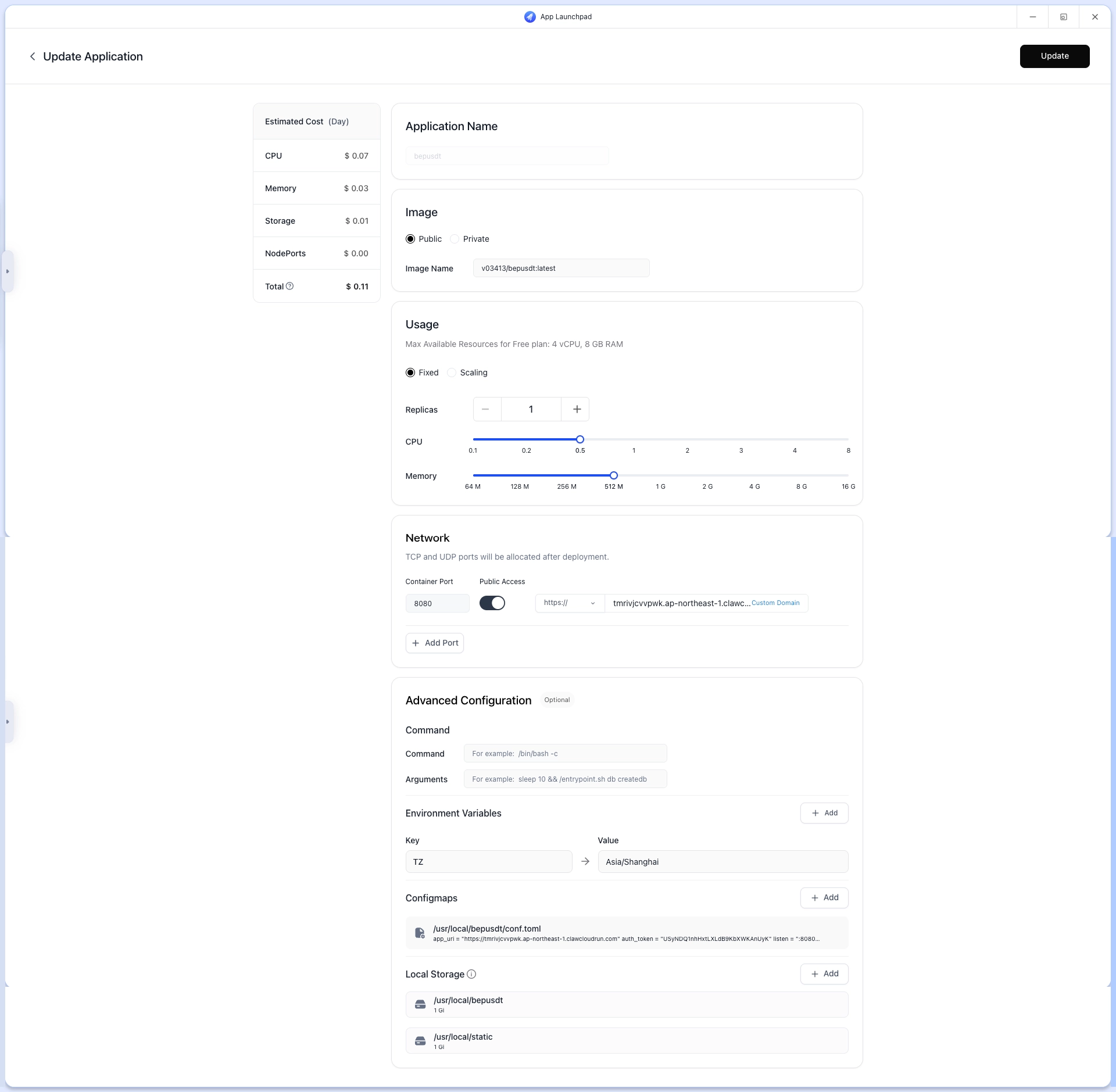Select the Fixed usage radio button
Viewport: 1116px width, 1092px height.
[x=410, y=373]
